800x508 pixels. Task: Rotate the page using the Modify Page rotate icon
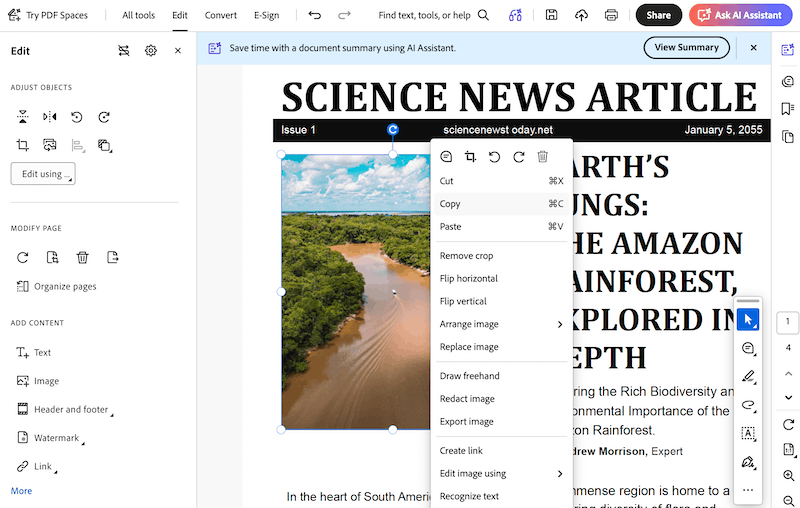[x=23, y=257]
